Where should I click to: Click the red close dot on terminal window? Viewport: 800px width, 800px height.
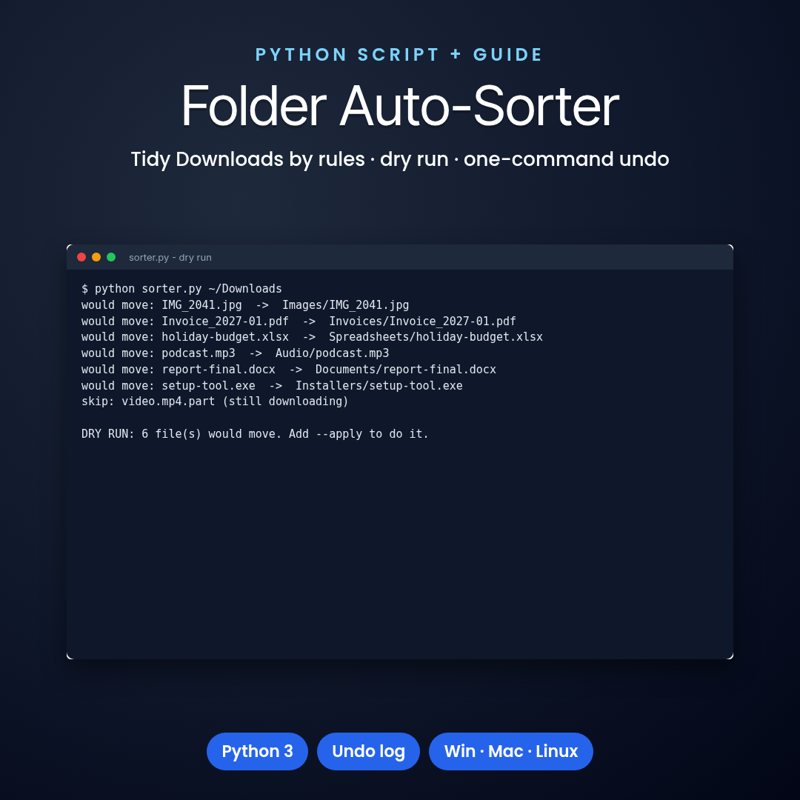click(x=81, y=257)
